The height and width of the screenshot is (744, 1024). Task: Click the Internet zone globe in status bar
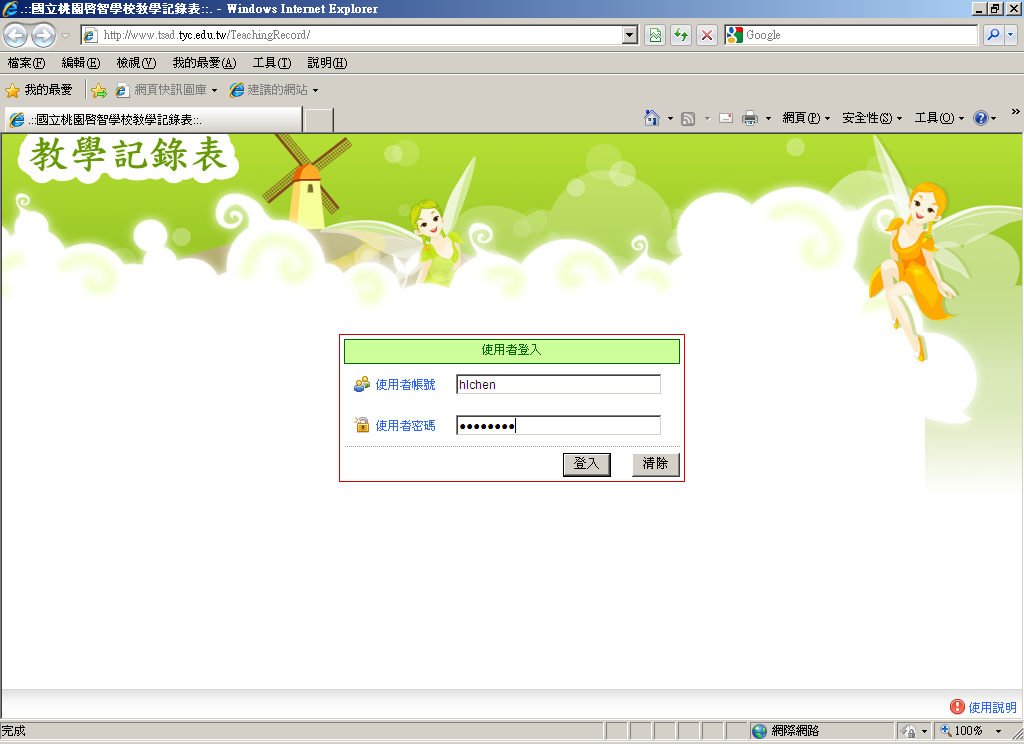(760, 731)
